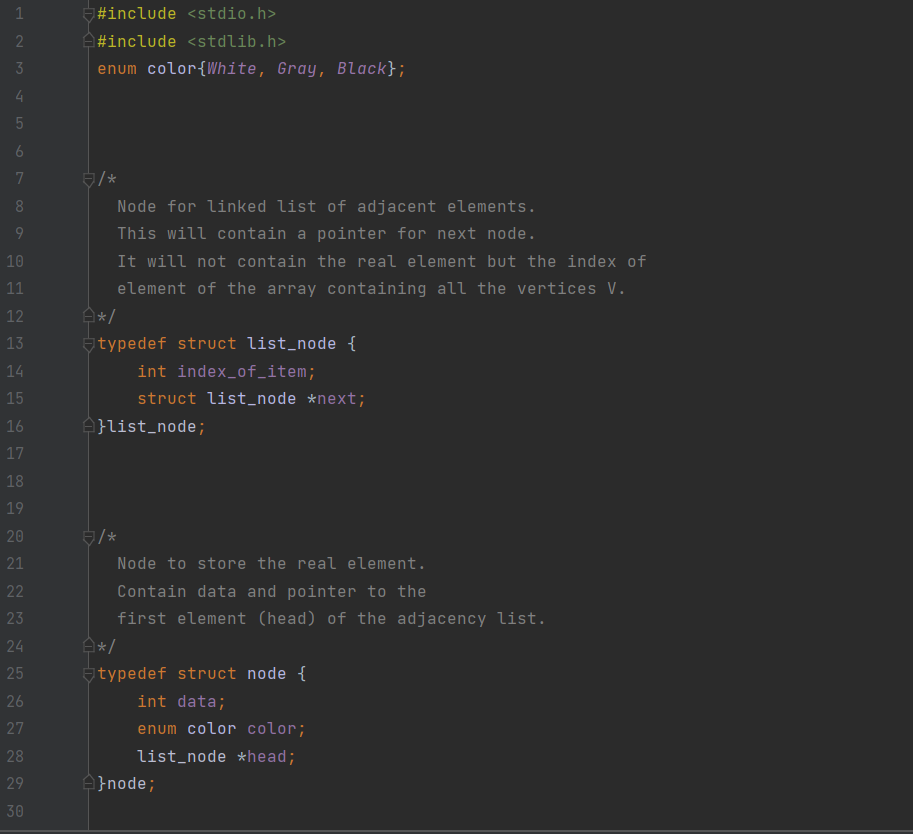Click the fold end marker at line 2
Screen dimensions: 913x834
point(89,41)
